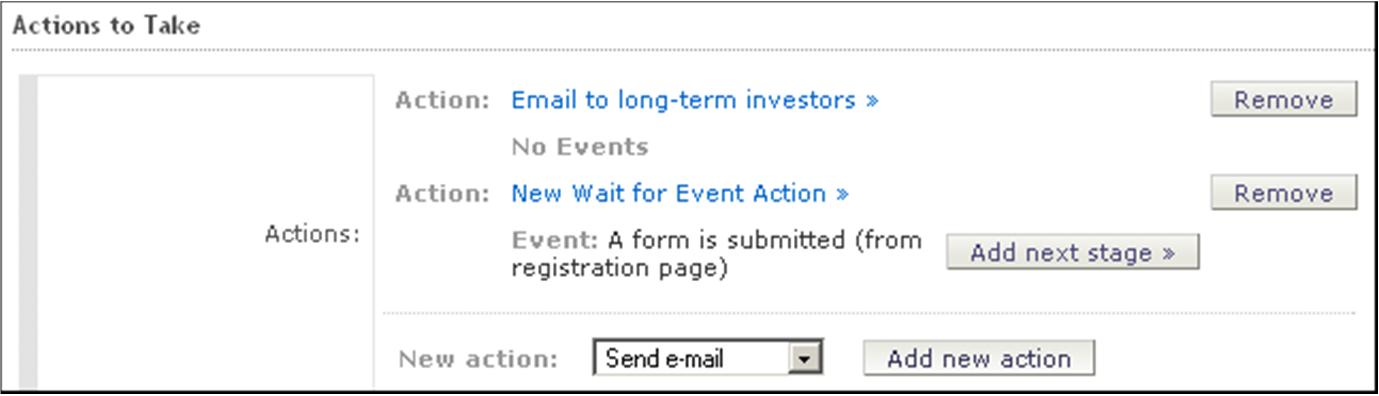Click the bold Event: label
1379x396 pixels.
click(555, 241)
